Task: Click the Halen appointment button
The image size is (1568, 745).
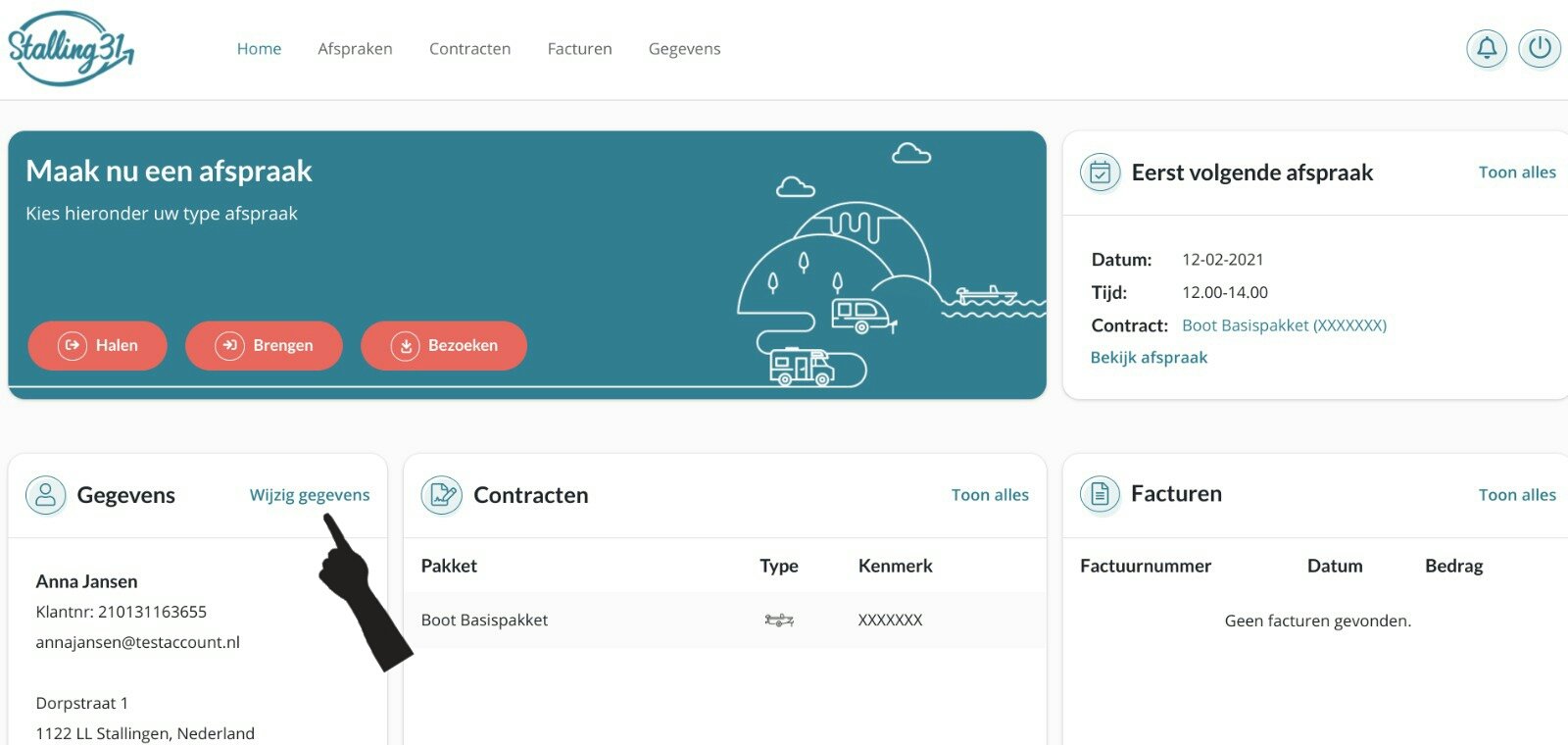Action: pyautogui.click(x=97, y=345)
